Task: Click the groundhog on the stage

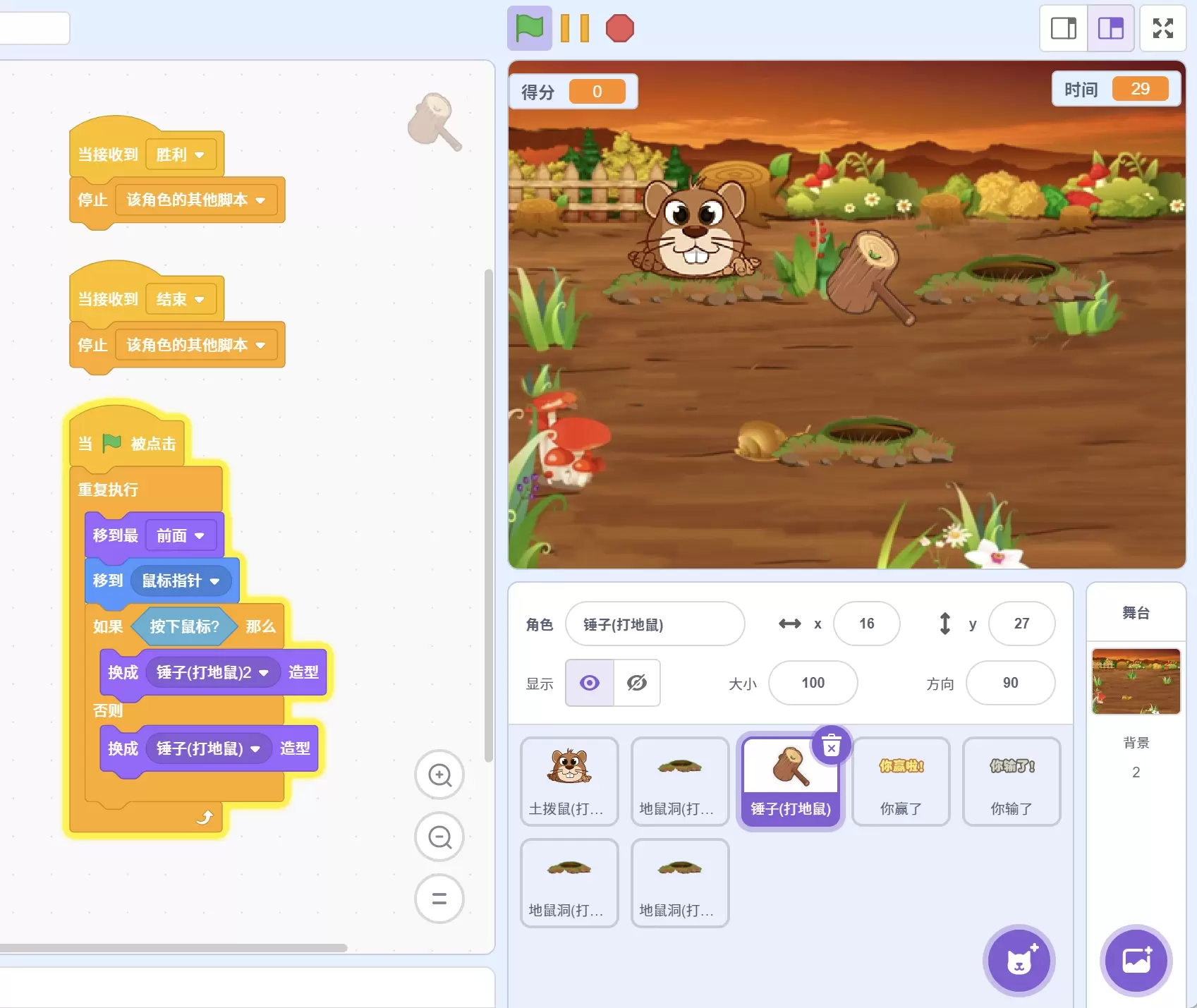Action: [696, 231]
